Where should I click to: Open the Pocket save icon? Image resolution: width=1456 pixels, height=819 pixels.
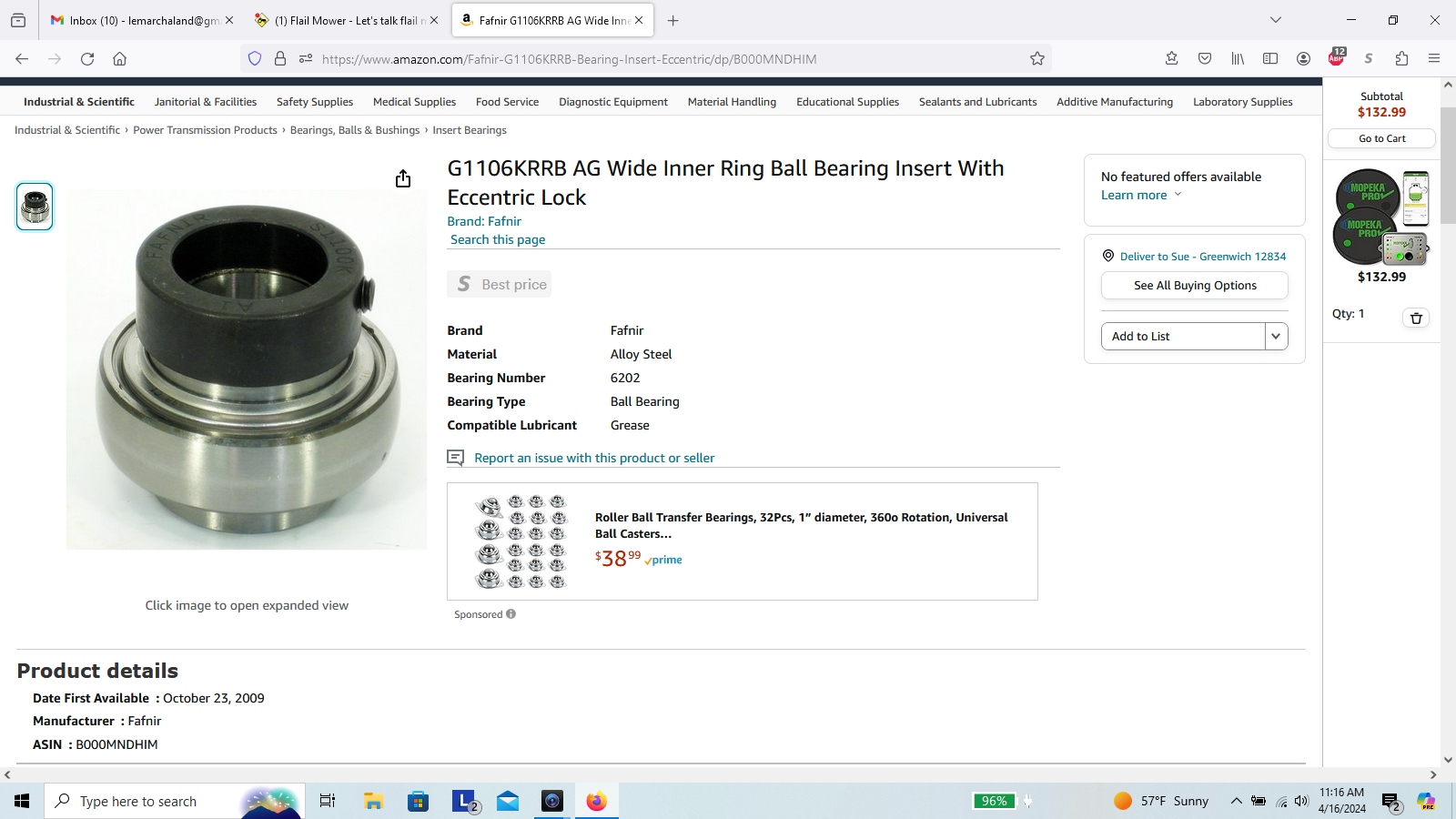[x=1205, y=58]
